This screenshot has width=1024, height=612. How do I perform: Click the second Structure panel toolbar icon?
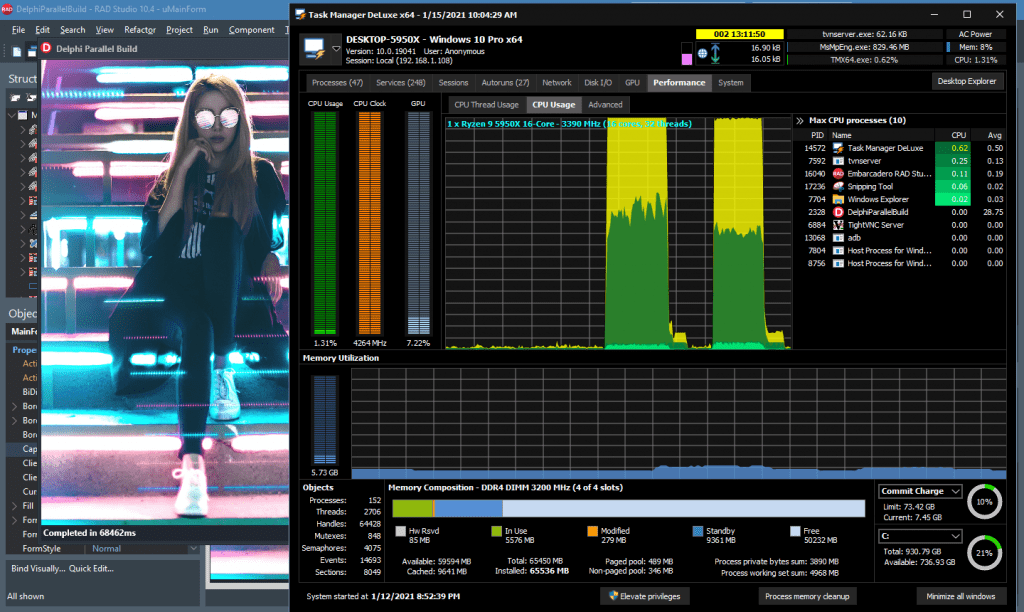(31, 97)
